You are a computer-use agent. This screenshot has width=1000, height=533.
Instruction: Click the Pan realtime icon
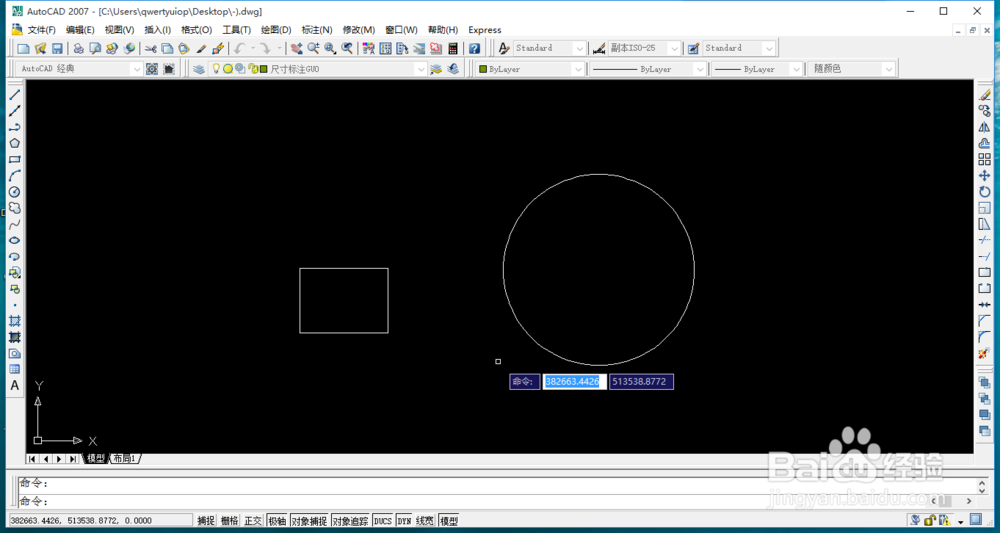pyautogui.click(x=297, y=48)
